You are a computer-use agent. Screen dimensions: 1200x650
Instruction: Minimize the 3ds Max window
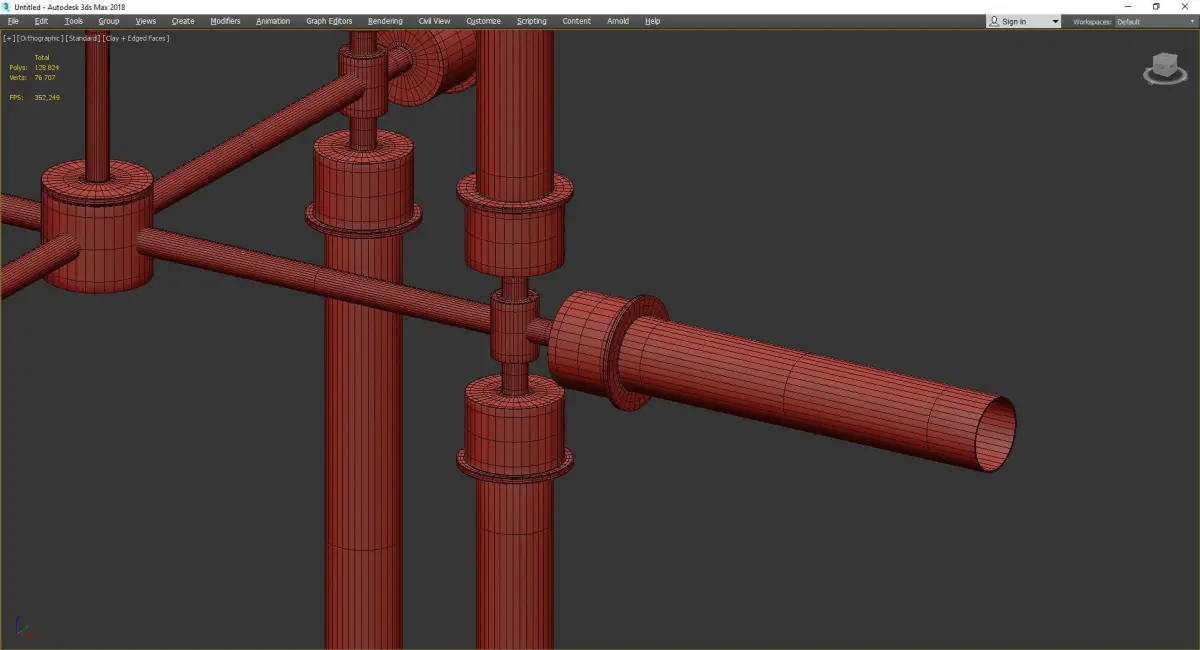1128,7
